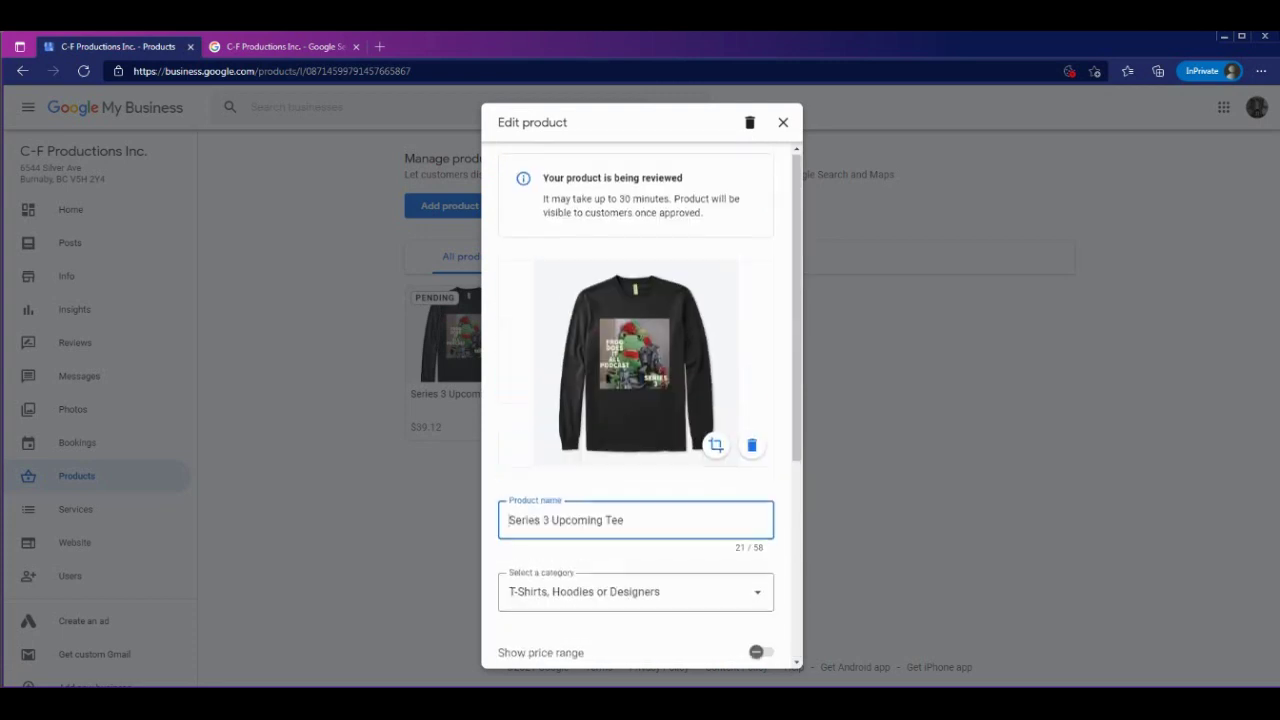This screenshot has height=720, width=1280.
Task: Open the Products section in sidebar
Action: point(76,476)
